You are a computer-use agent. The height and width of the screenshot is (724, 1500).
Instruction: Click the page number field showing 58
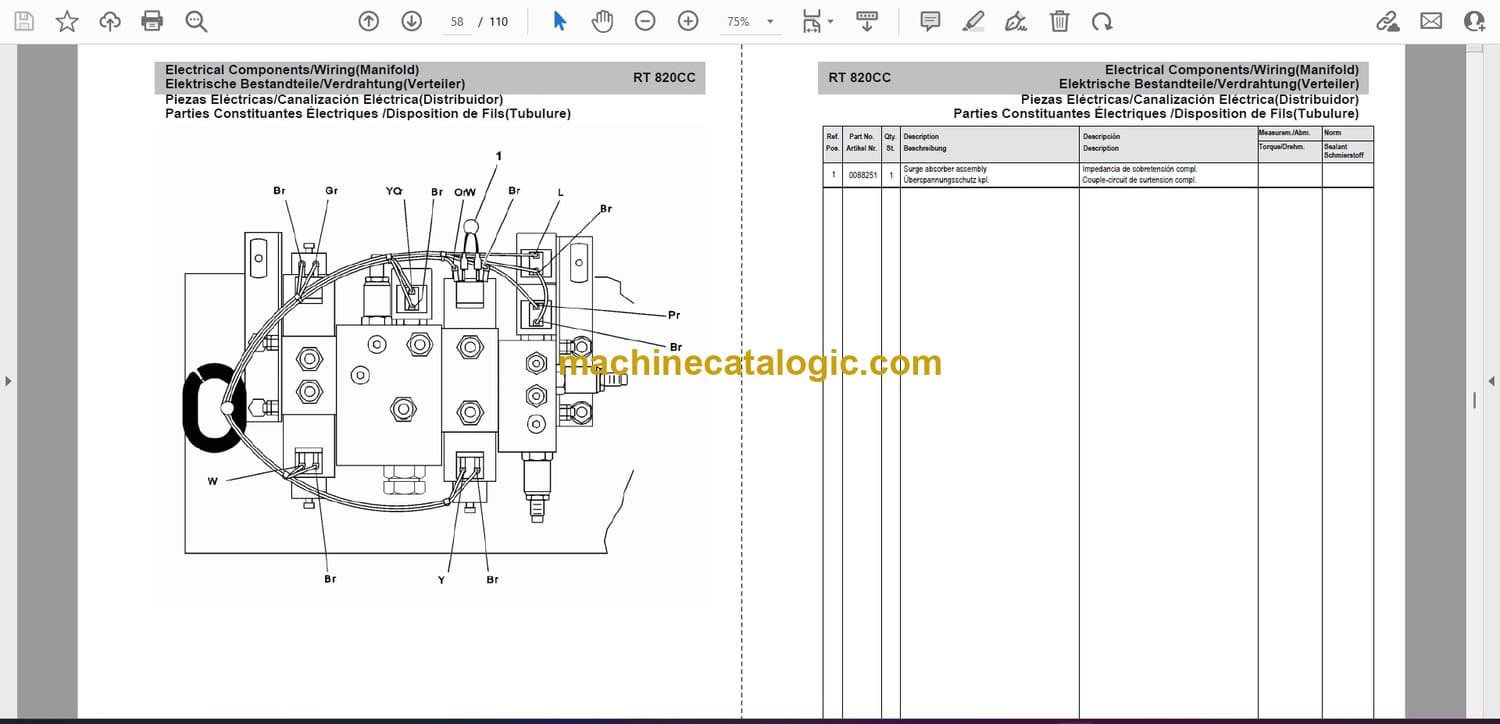[x=457, y=21]
